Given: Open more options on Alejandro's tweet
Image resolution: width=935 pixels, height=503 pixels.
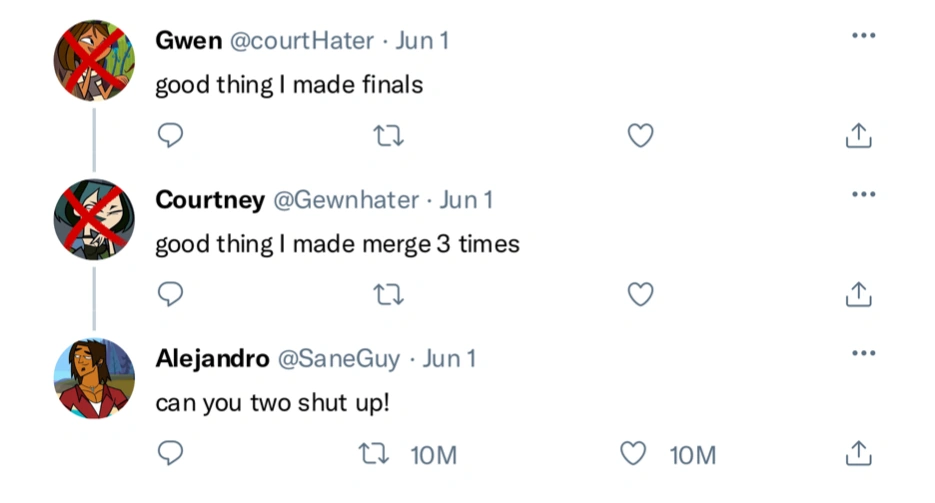Looking at the screenshot, I should pos(863,353).
